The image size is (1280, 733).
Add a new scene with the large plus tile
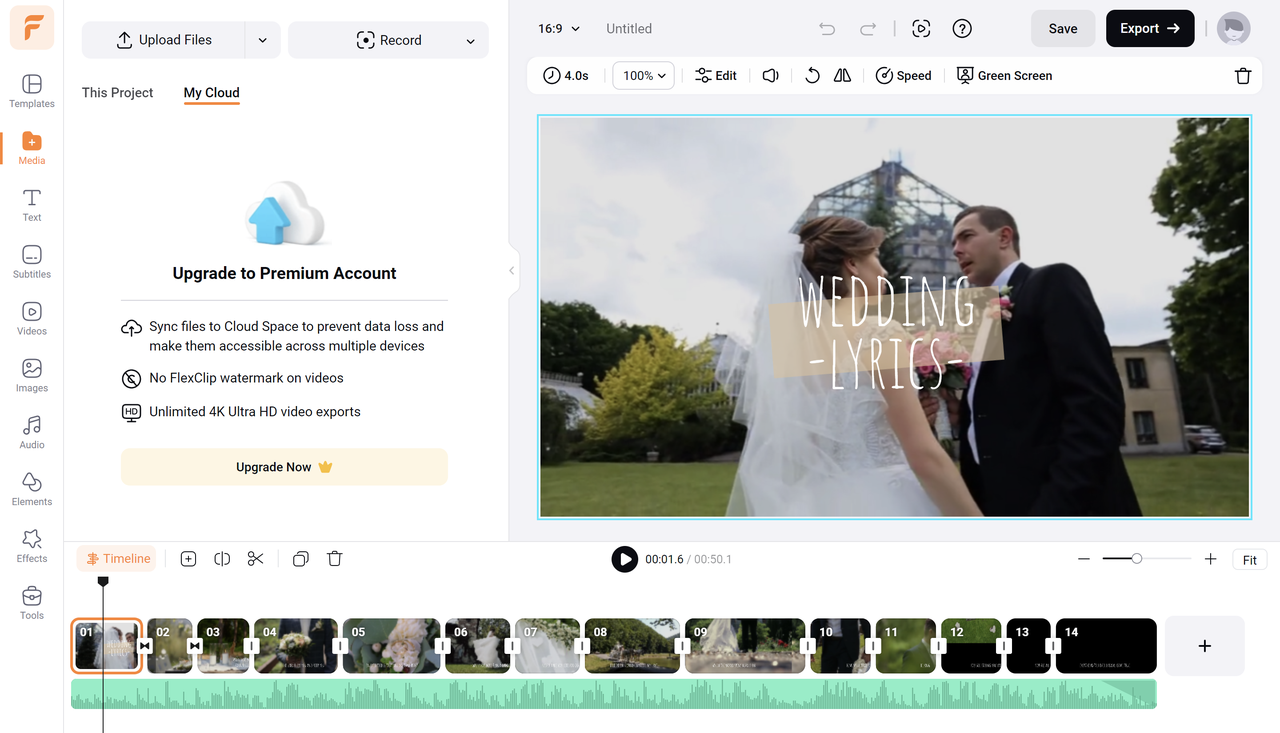1205,646
